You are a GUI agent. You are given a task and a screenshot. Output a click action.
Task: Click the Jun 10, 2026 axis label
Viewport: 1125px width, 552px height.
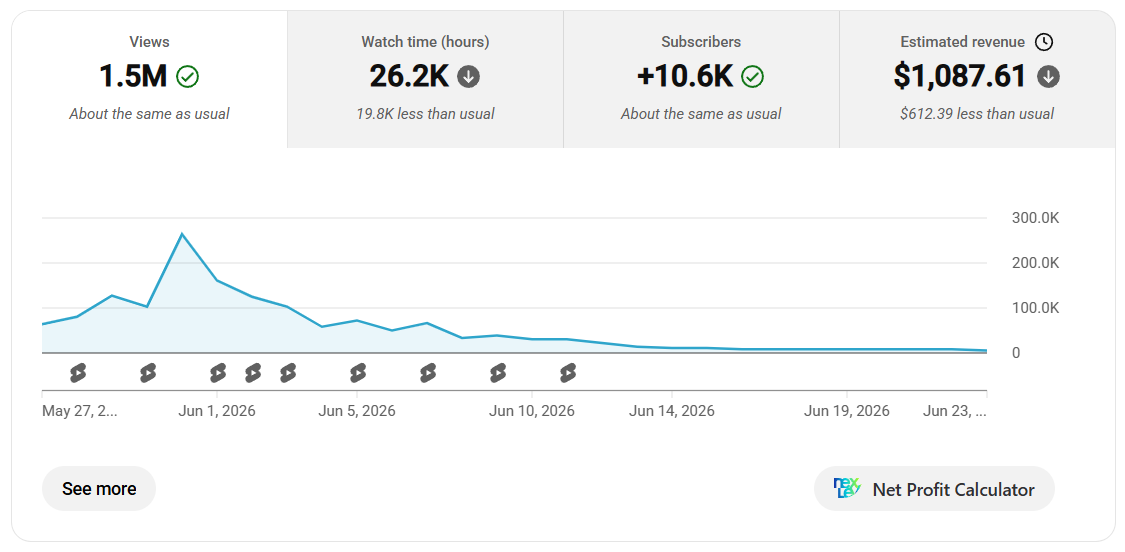(x=532, y=411)
